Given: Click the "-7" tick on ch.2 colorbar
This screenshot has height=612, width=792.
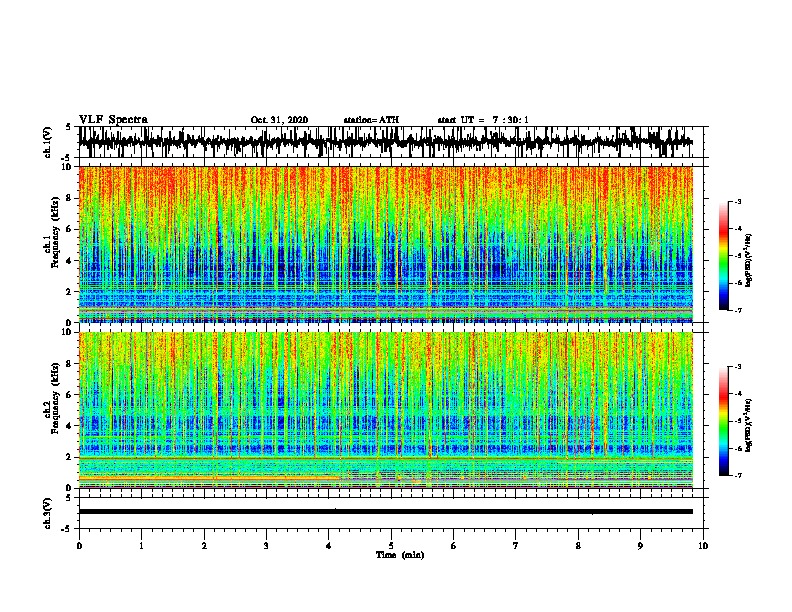Looking at the screenshot, I should click(x=737, y=475).
